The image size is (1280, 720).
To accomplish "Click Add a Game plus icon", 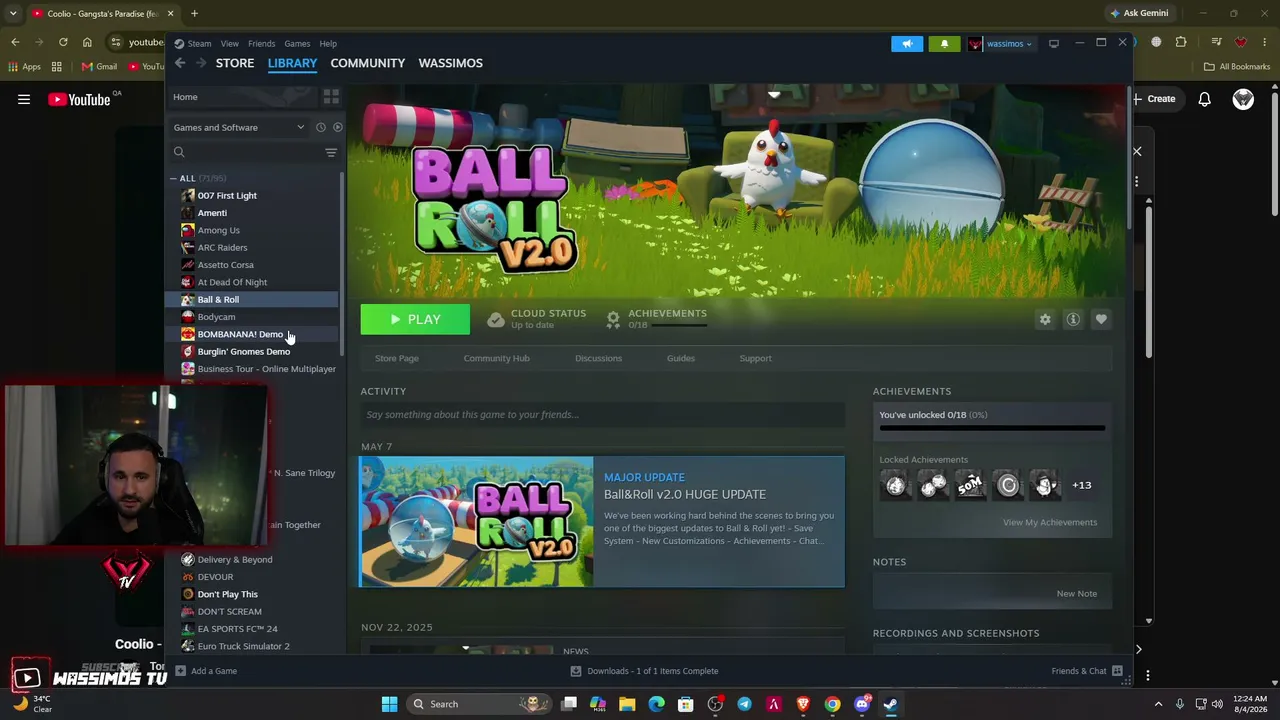I will point(180,671).
